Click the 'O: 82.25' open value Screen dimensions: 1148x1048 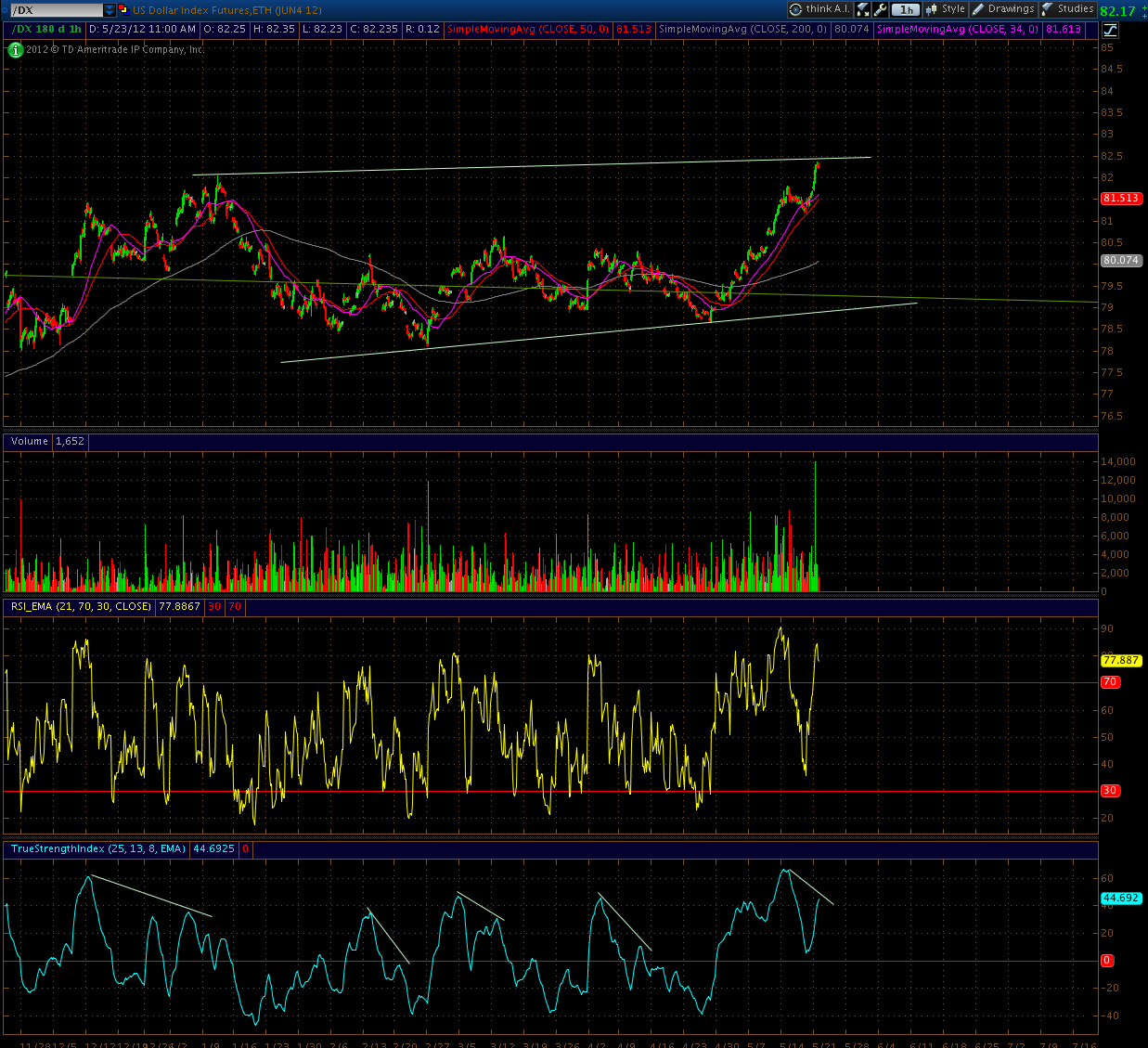224,29
